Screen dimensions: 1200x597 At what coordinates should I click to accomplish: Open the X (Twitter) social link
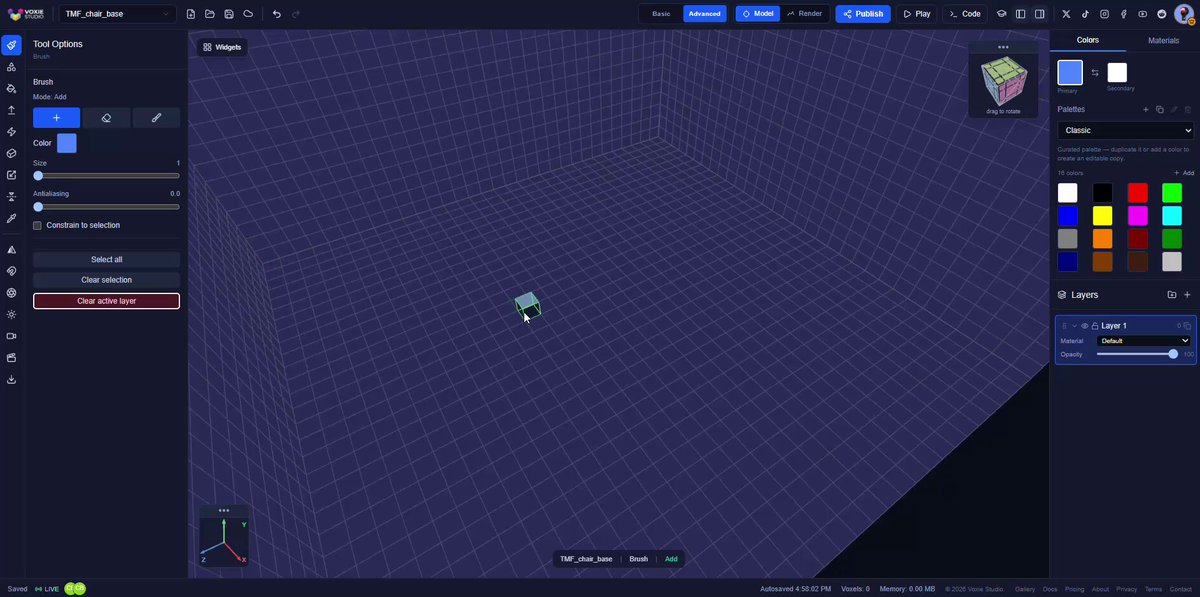point(1066,14)
